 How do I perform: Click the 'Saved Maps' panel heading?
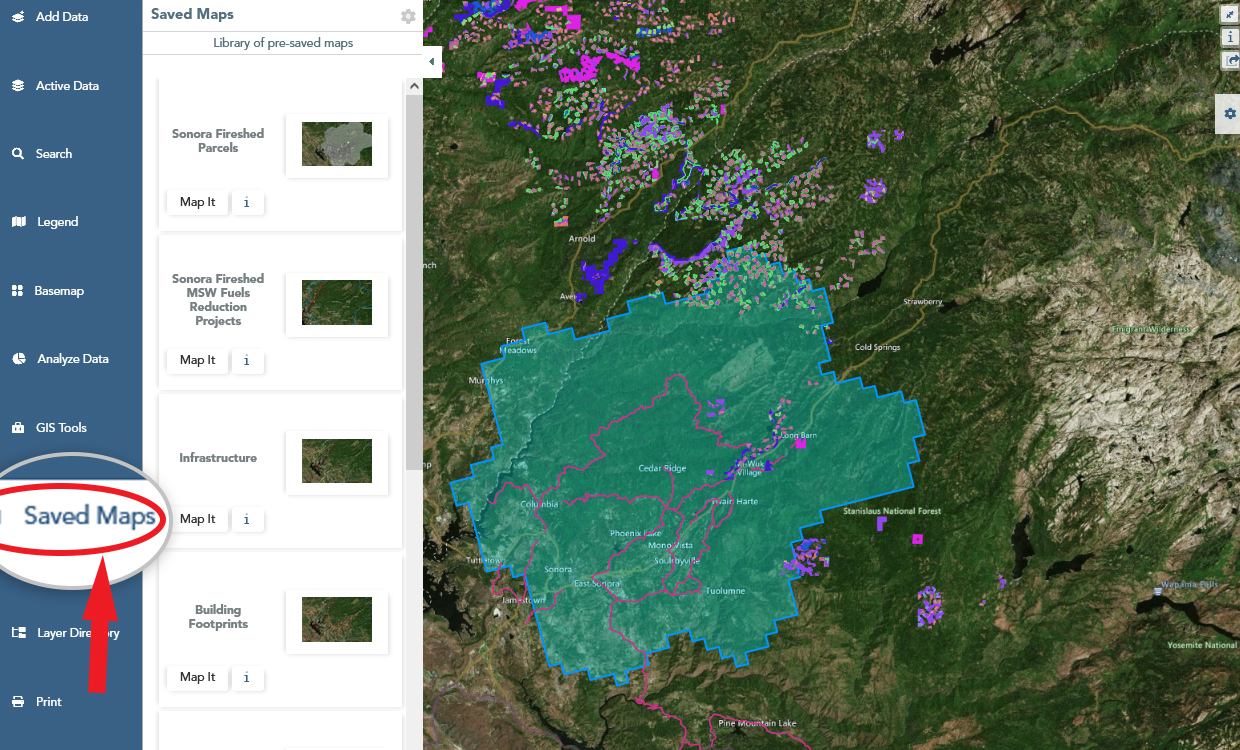point(192,14)
